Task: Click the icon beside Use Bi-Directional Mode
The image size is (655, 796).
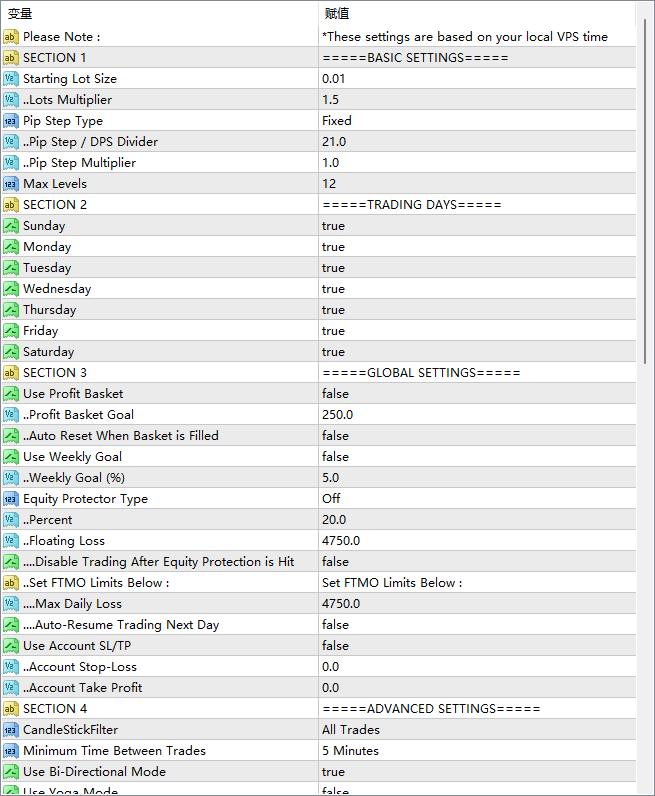Action: (x=11, y=772)
